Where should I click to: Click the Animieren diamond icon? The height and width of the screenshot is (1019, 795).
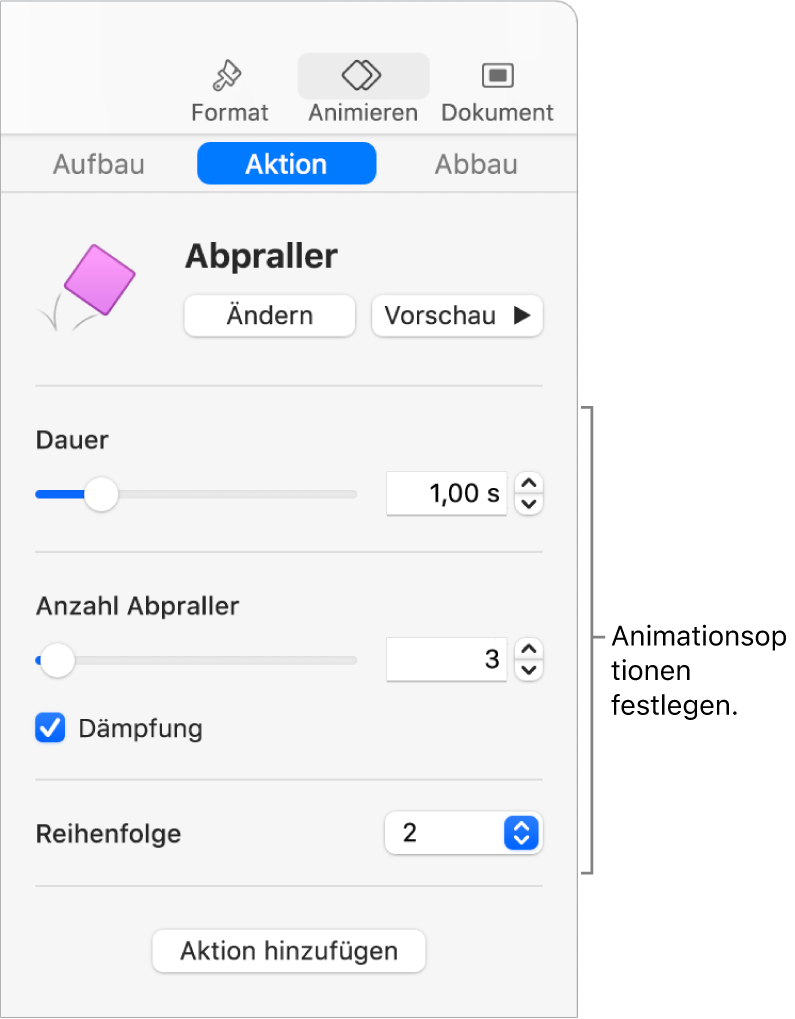pyautogui.click(x=363, y=75)
